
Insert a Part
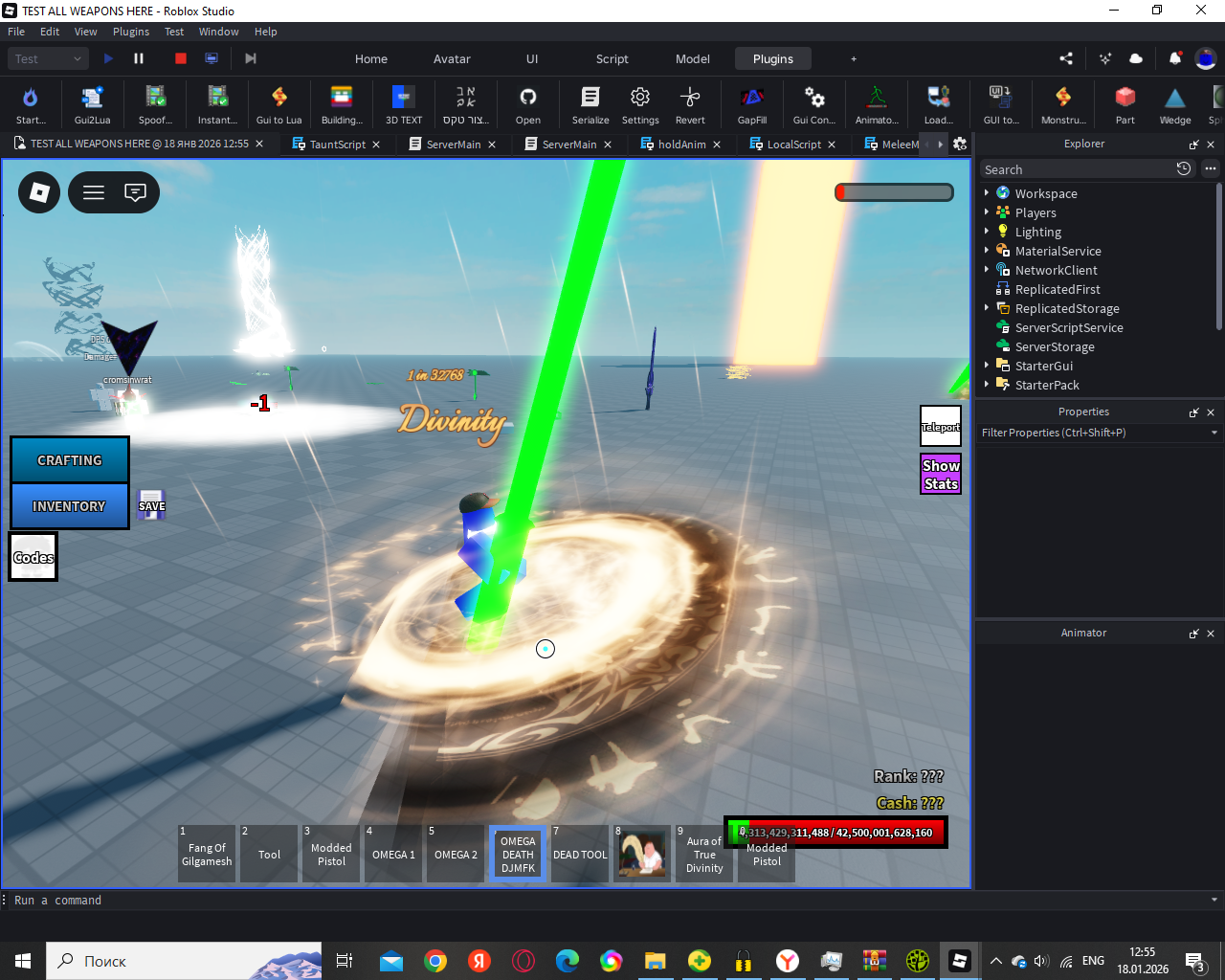point(1125,104)
